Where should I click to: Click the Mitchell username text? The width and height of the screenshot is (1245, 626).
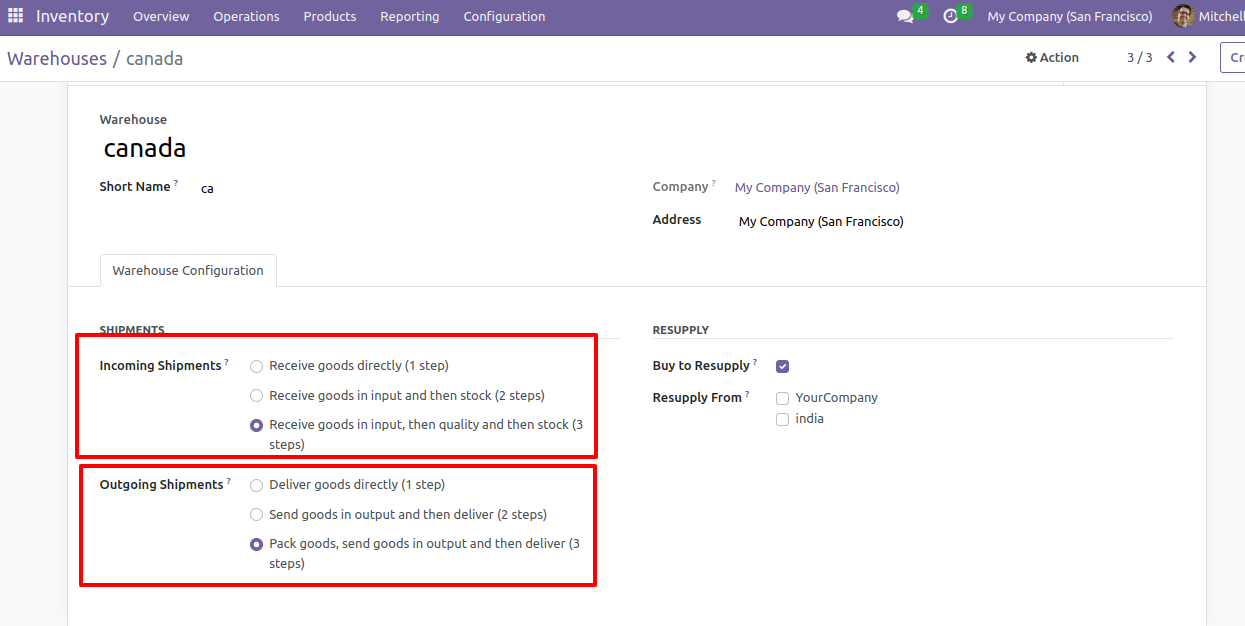click(1222, 17)
